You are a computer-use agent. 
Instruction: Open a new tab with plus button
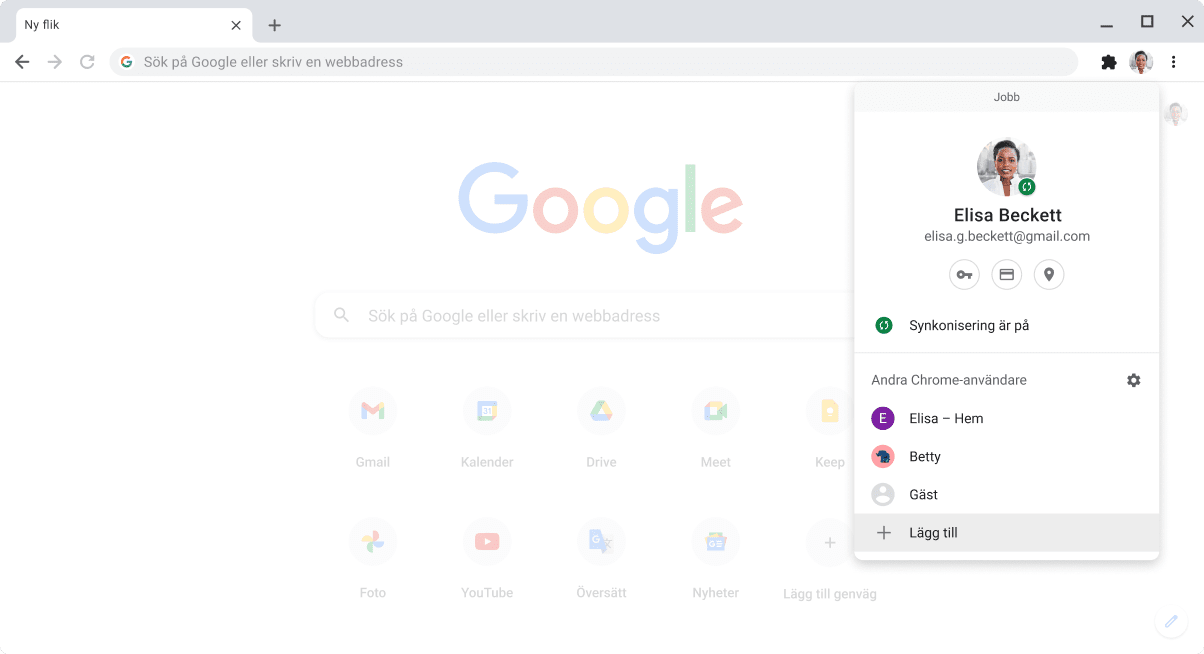[275, 25]
